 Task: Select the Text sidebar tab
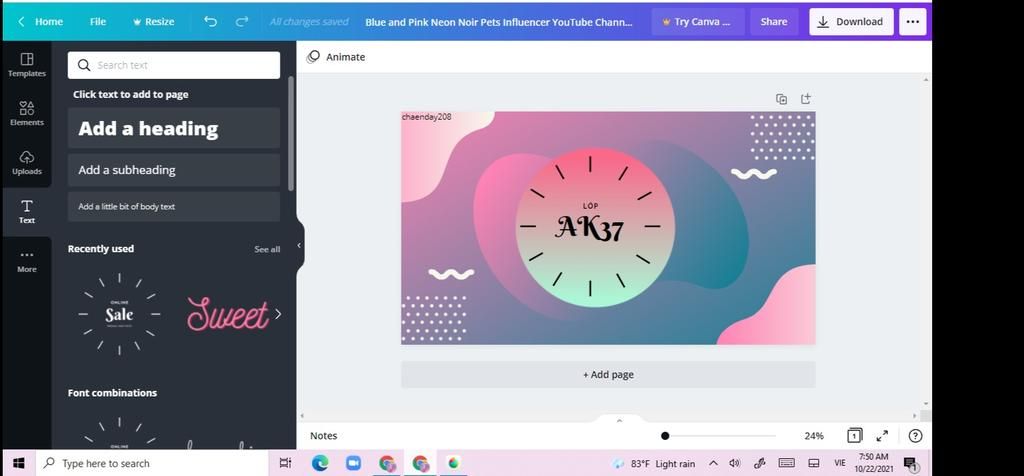pos(27,212)
